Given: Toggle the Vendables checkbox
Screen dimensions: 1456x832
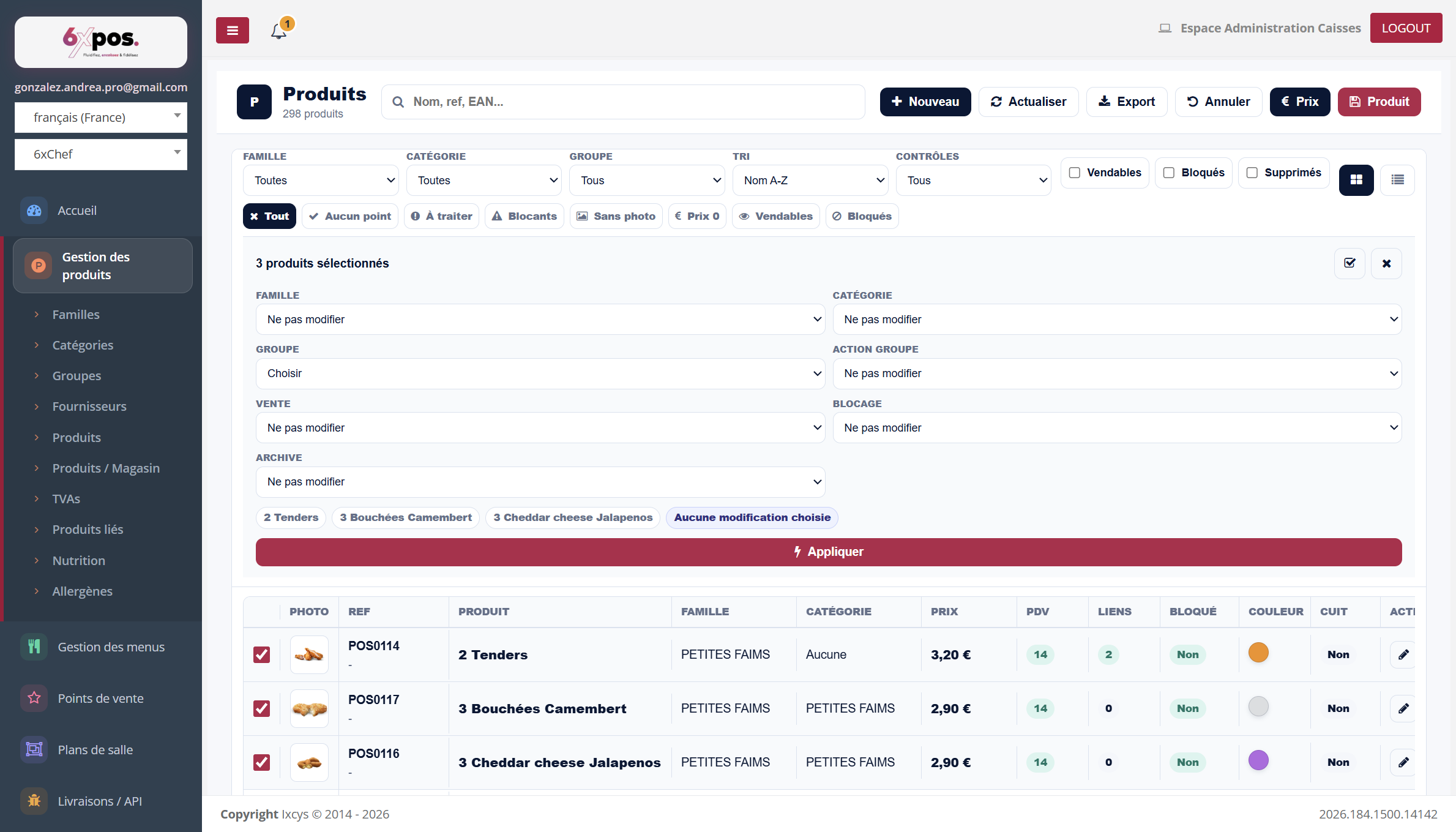Looking at the screenshot, I should tap(1074, 173).
